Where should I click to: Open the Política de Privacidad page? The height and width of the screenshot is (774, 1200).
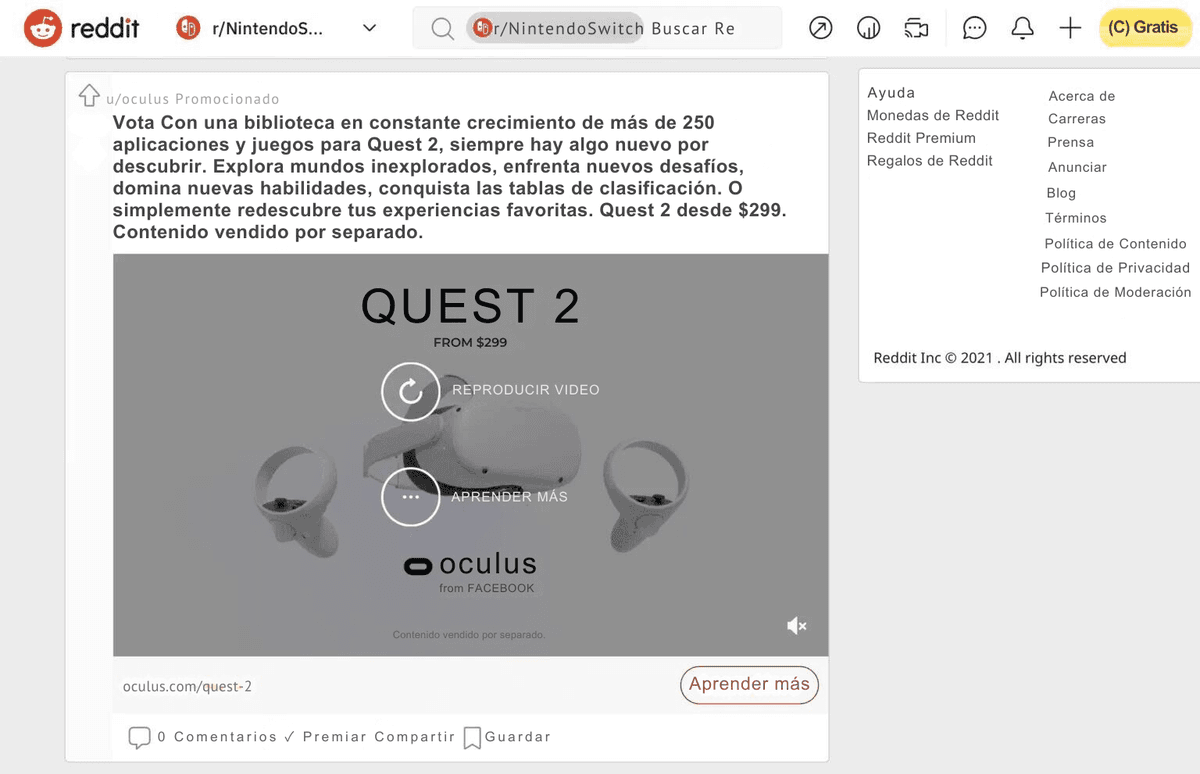(1115, 267)
